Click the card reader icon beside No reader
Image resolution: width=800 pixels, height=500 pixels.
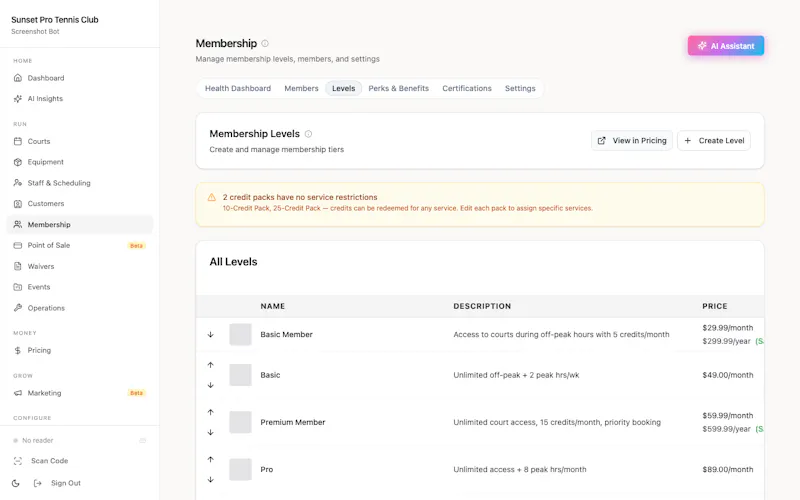pos(143,440)
